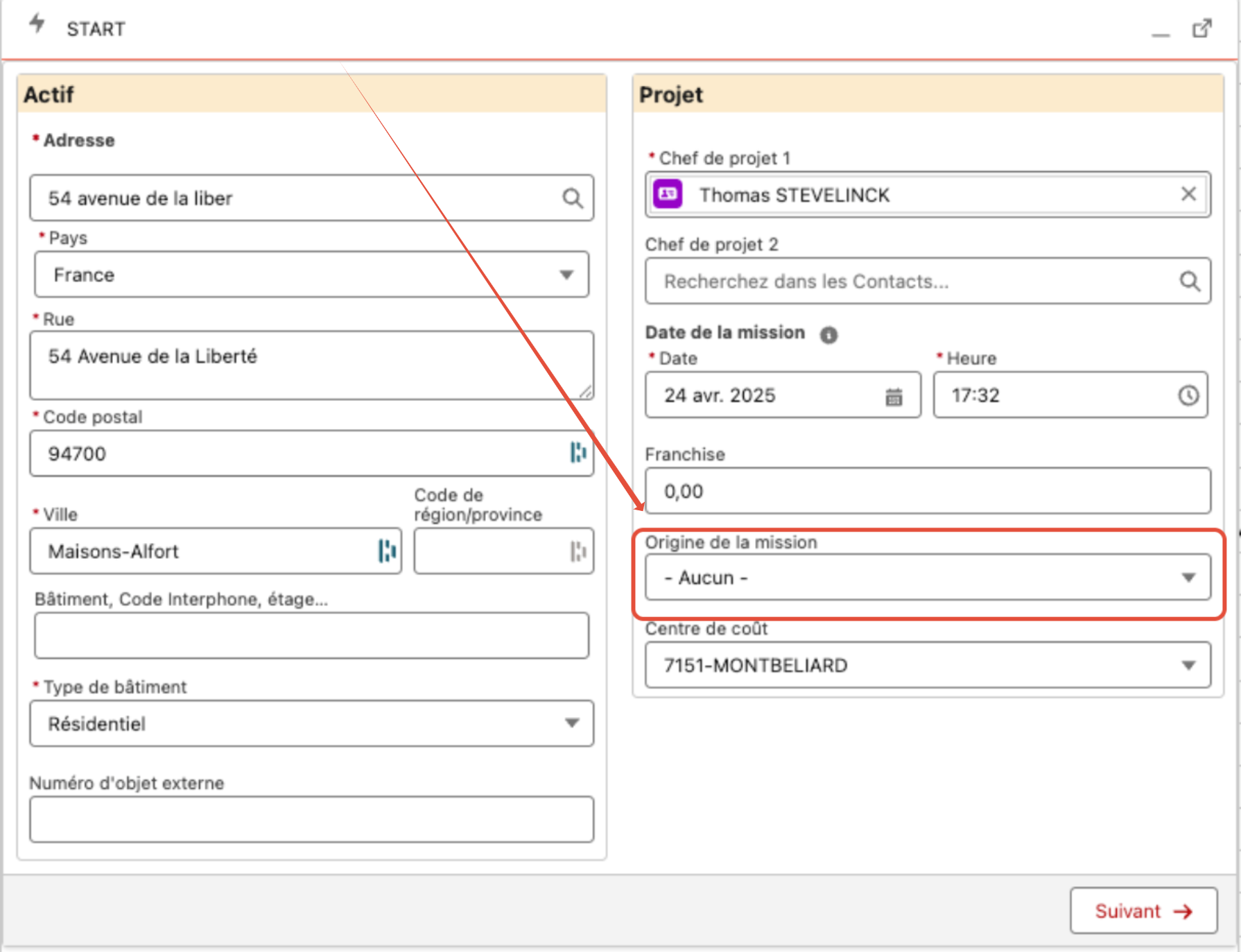
Task: Open the clock time picker icon
Action: [x=1188, y=395]
